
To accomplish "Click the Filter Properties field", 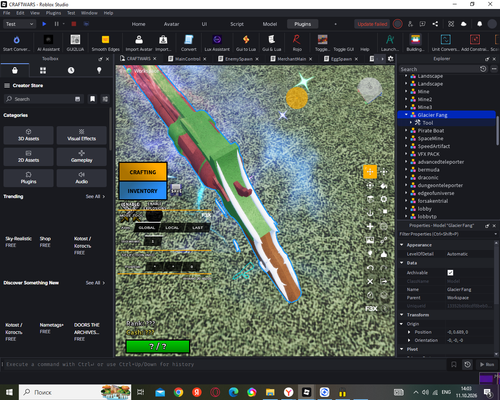I will (447, 234).
